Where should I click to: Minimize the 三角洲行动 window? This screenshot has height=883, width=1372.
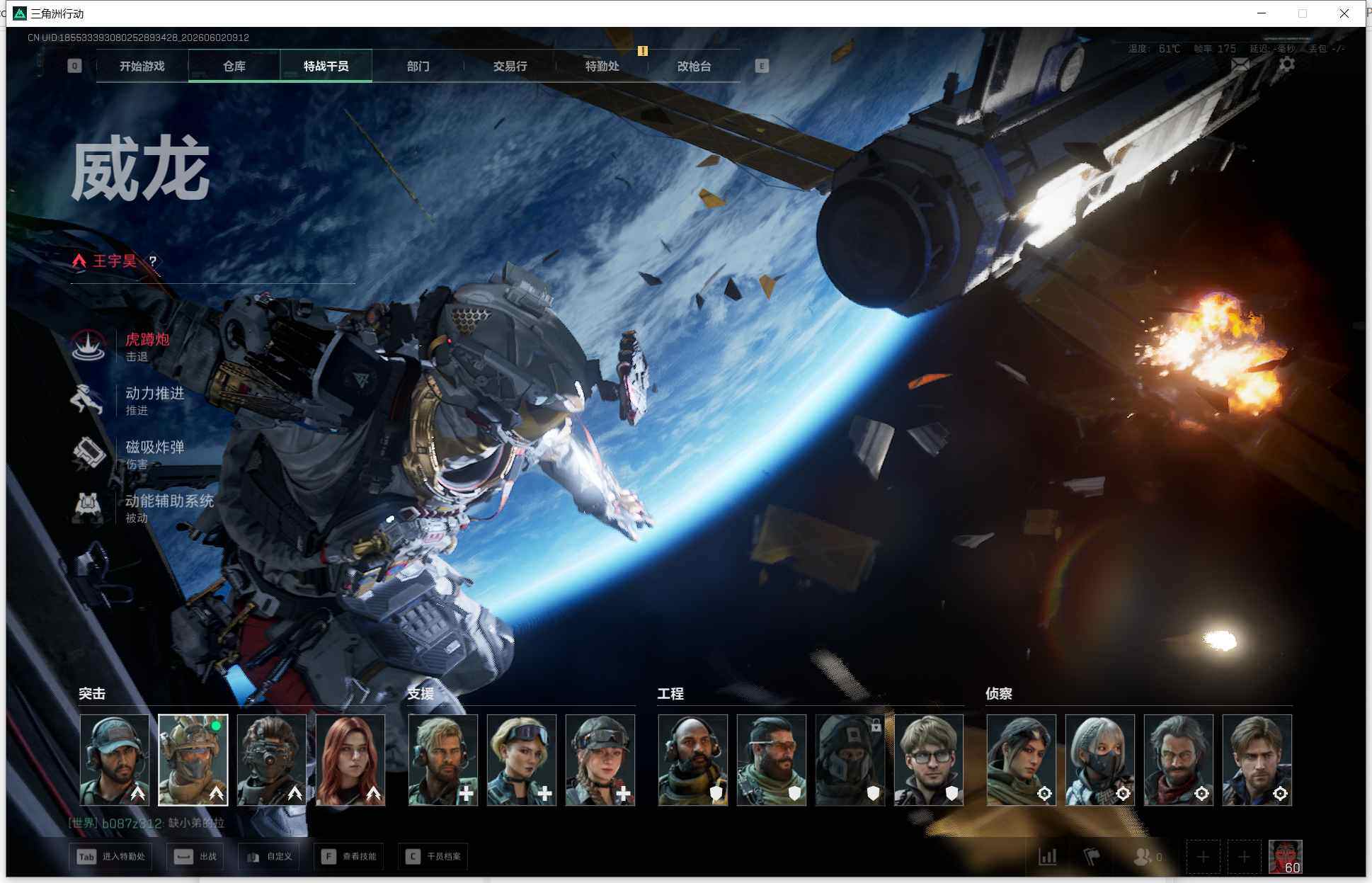(1262, 13)
